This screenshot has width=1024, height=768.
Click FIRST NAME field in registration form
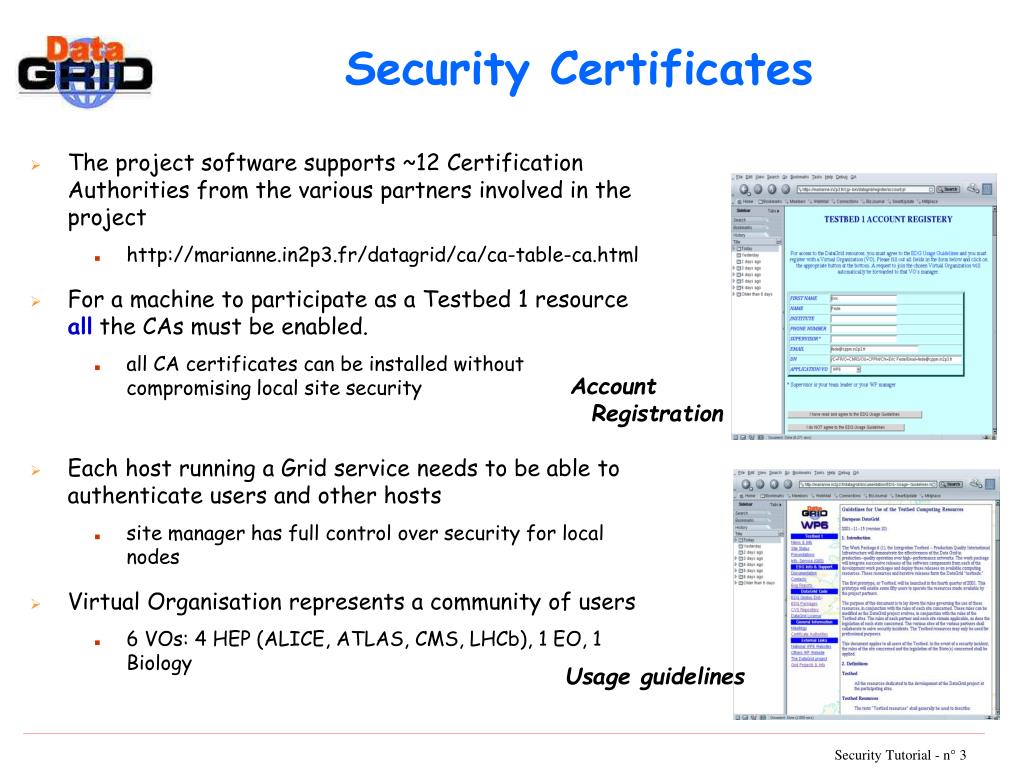pyautogui.click(x=863, y=298)
